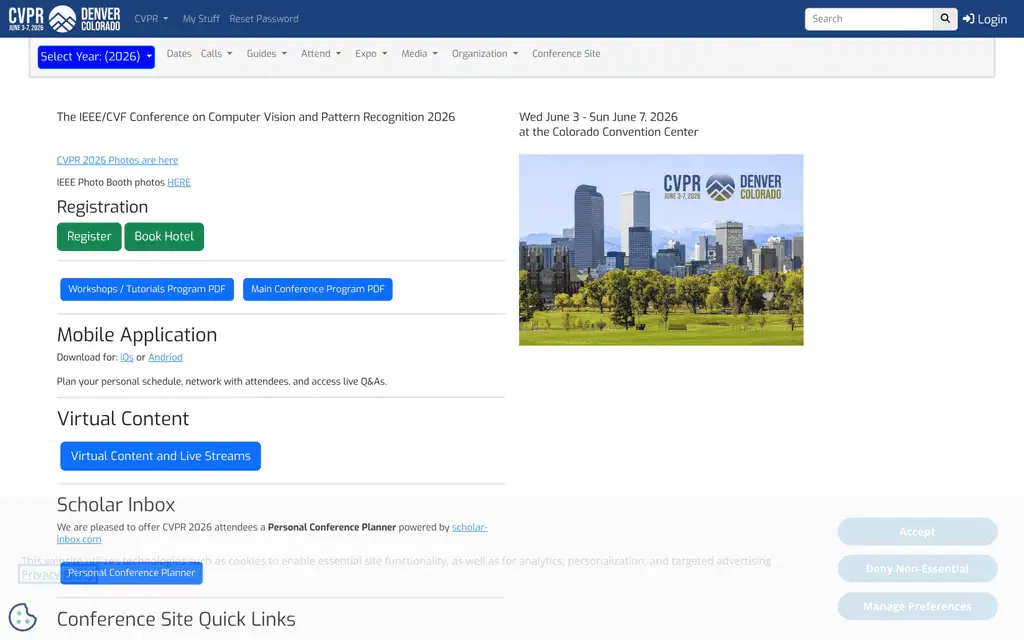
Task: Click the Denver skyline conference image
Action: (661, 249)
